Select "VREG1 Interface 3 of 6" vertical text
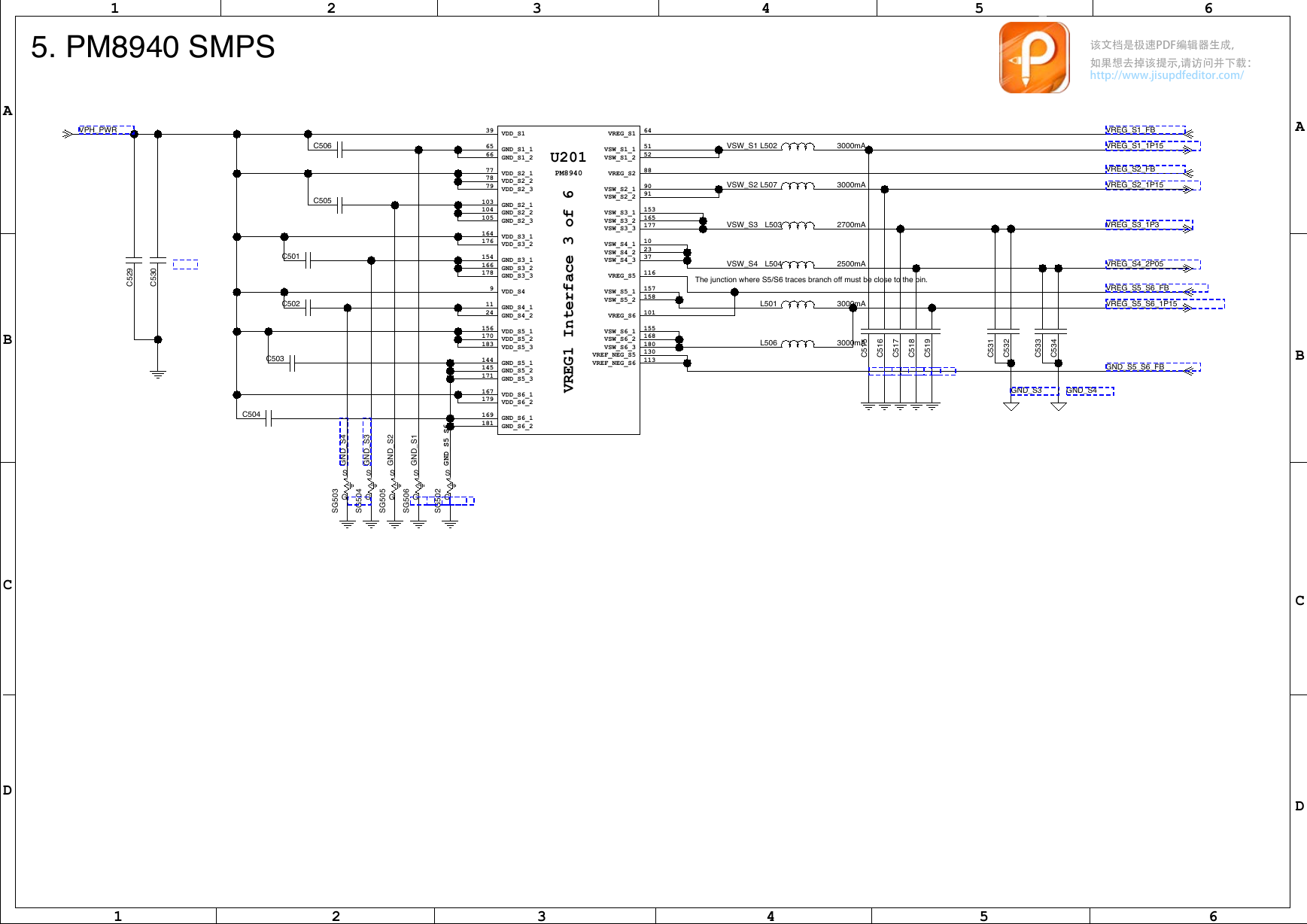 568,291
